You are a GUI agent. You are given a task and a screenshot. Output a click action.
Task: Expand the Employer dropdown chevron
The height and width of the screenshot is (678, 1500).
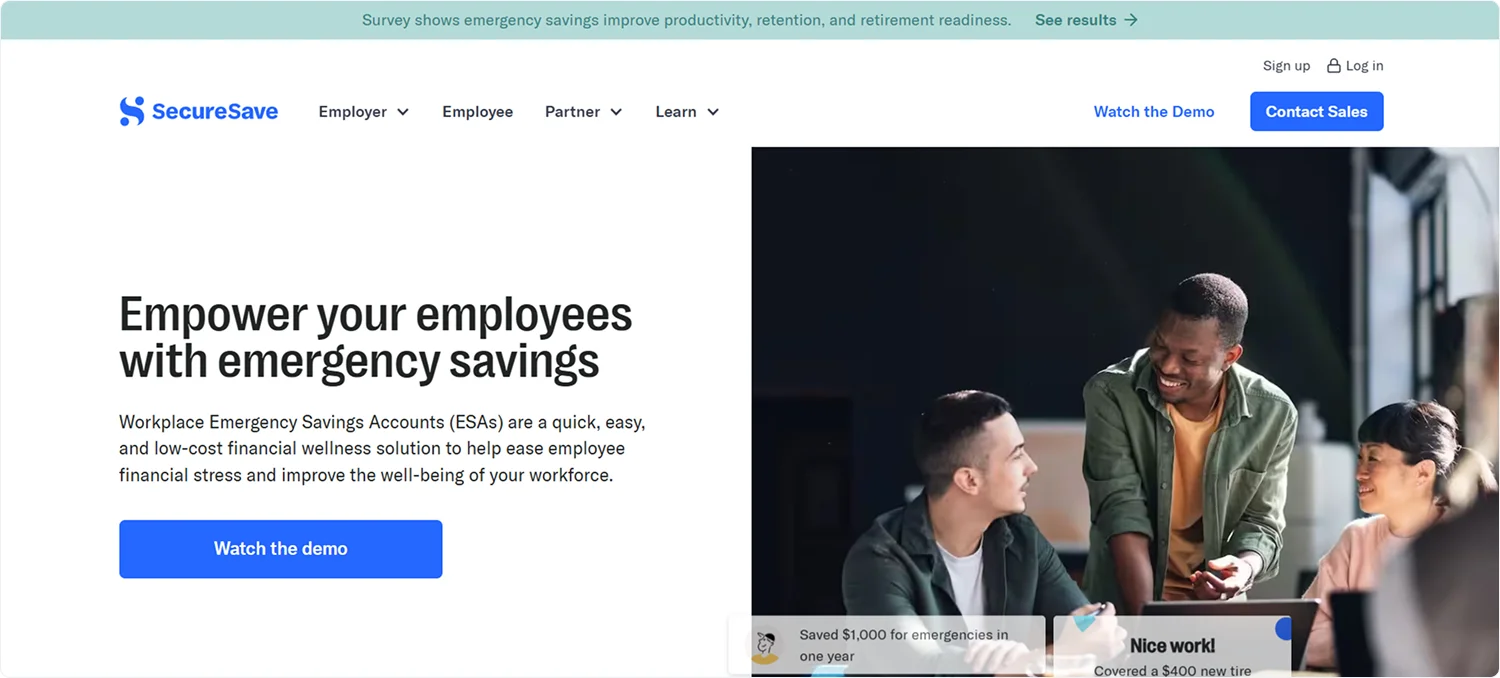point(403,112)
